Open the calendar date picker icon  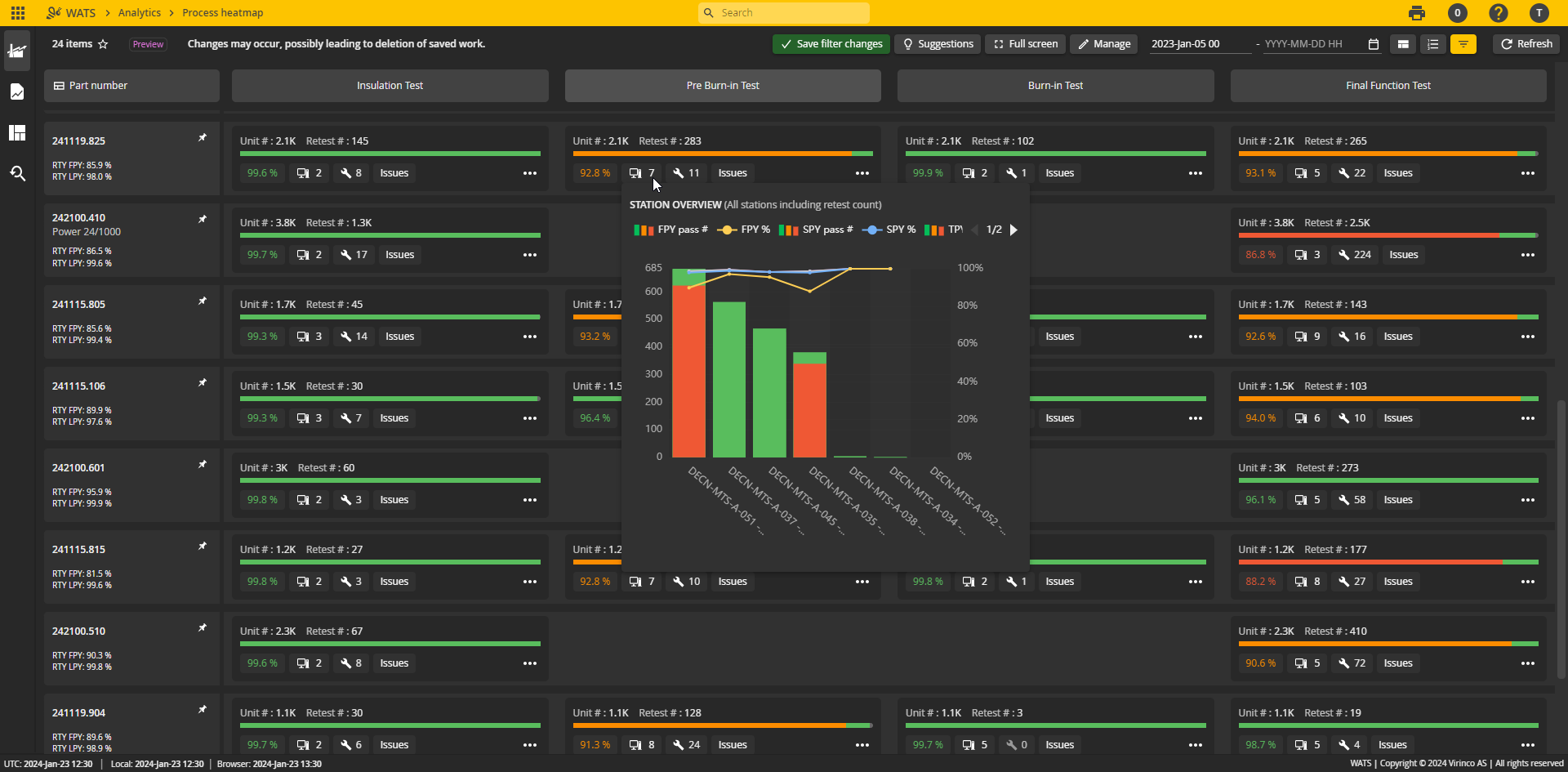[x=1373, y=44]
